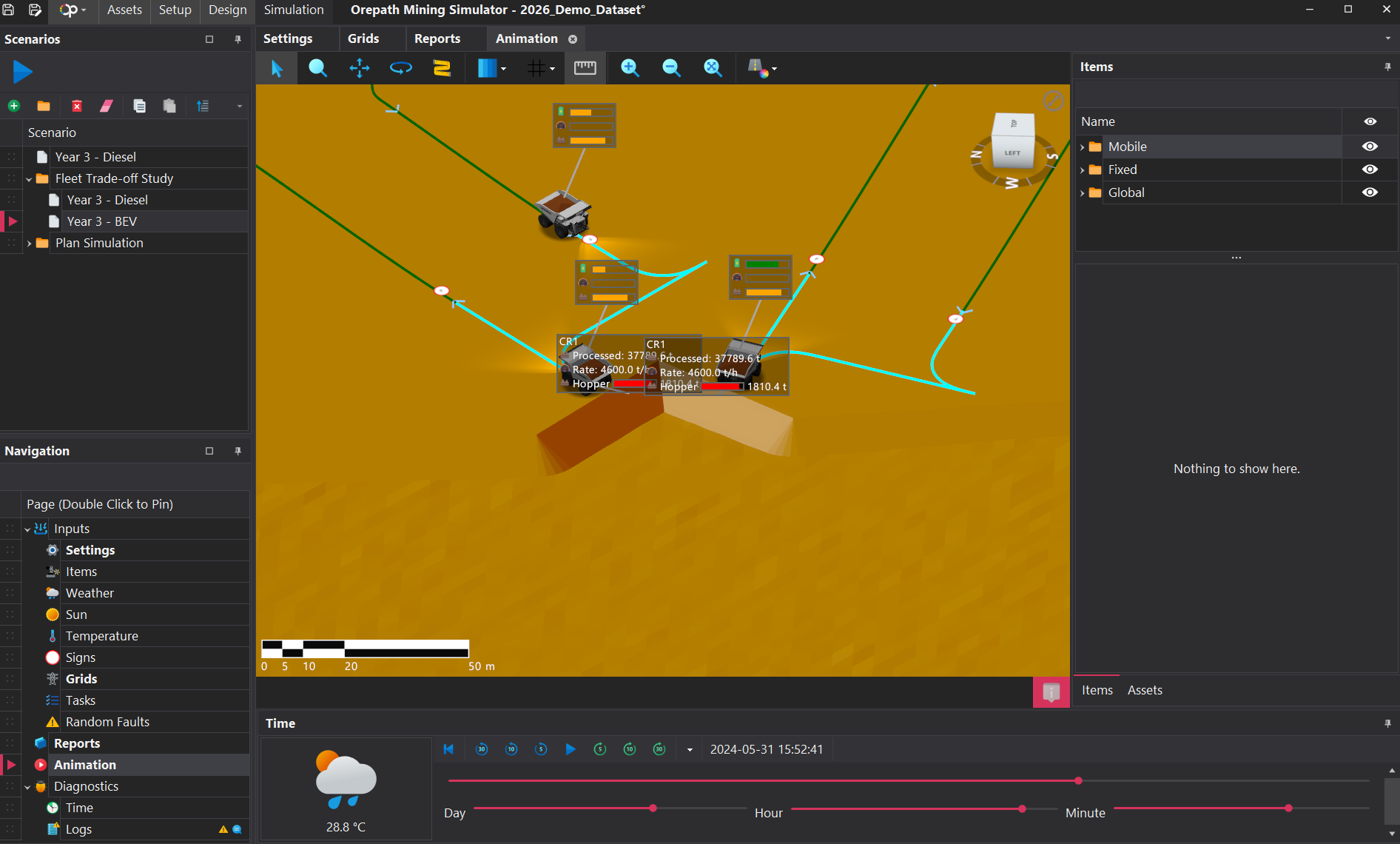The image size is (1400, 844).
Task: Open the grid options dropdown arrow
Action: [x=553, y=69]
